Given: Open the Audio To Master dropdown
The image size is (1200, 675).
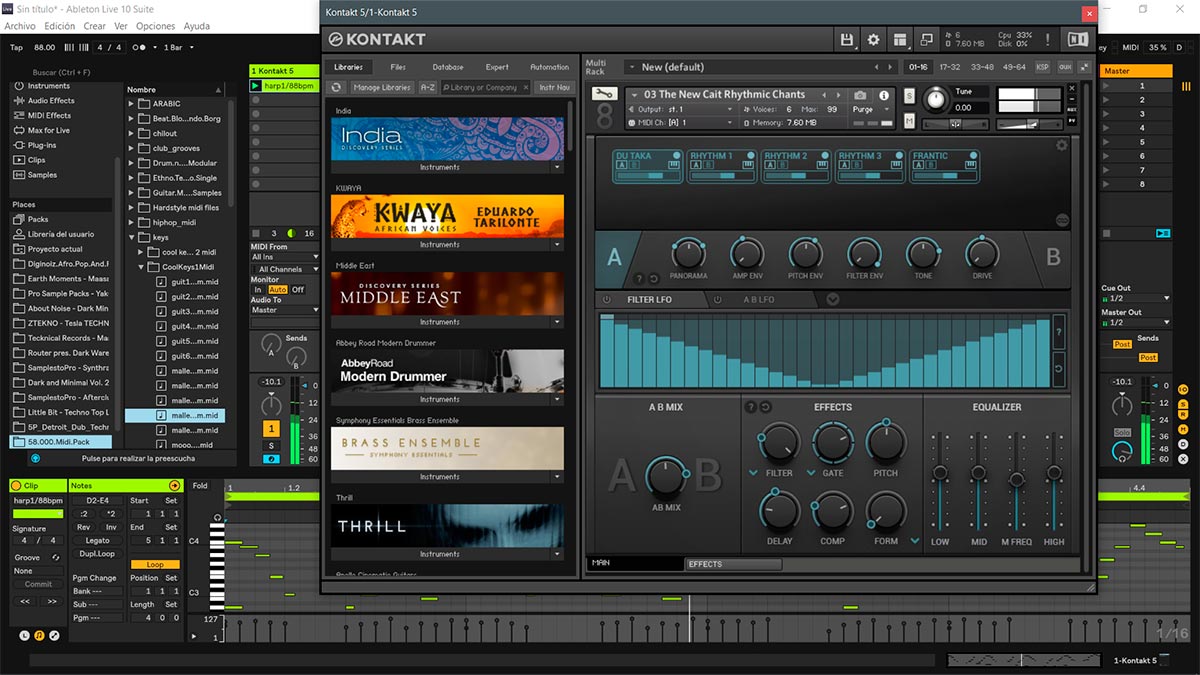Looking at the screenshot, I should click(x=284, y=310).
